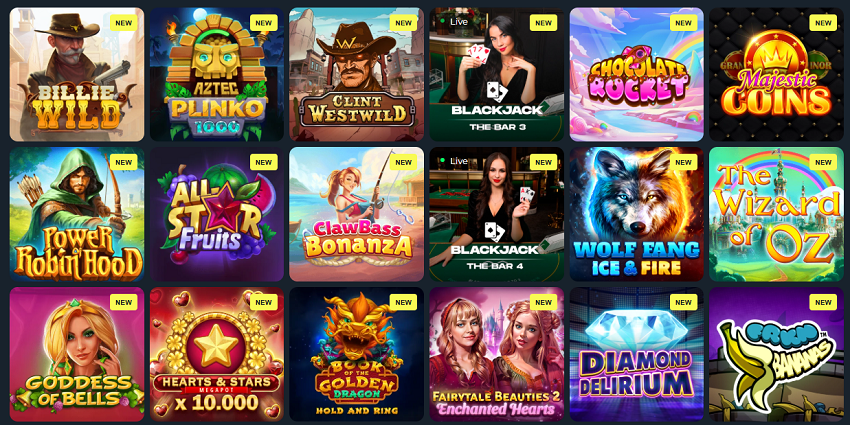Open Hearts & Stars x10.000 Megapot game
The width and height of the screenshot is (850, 425).
point(217,355)
